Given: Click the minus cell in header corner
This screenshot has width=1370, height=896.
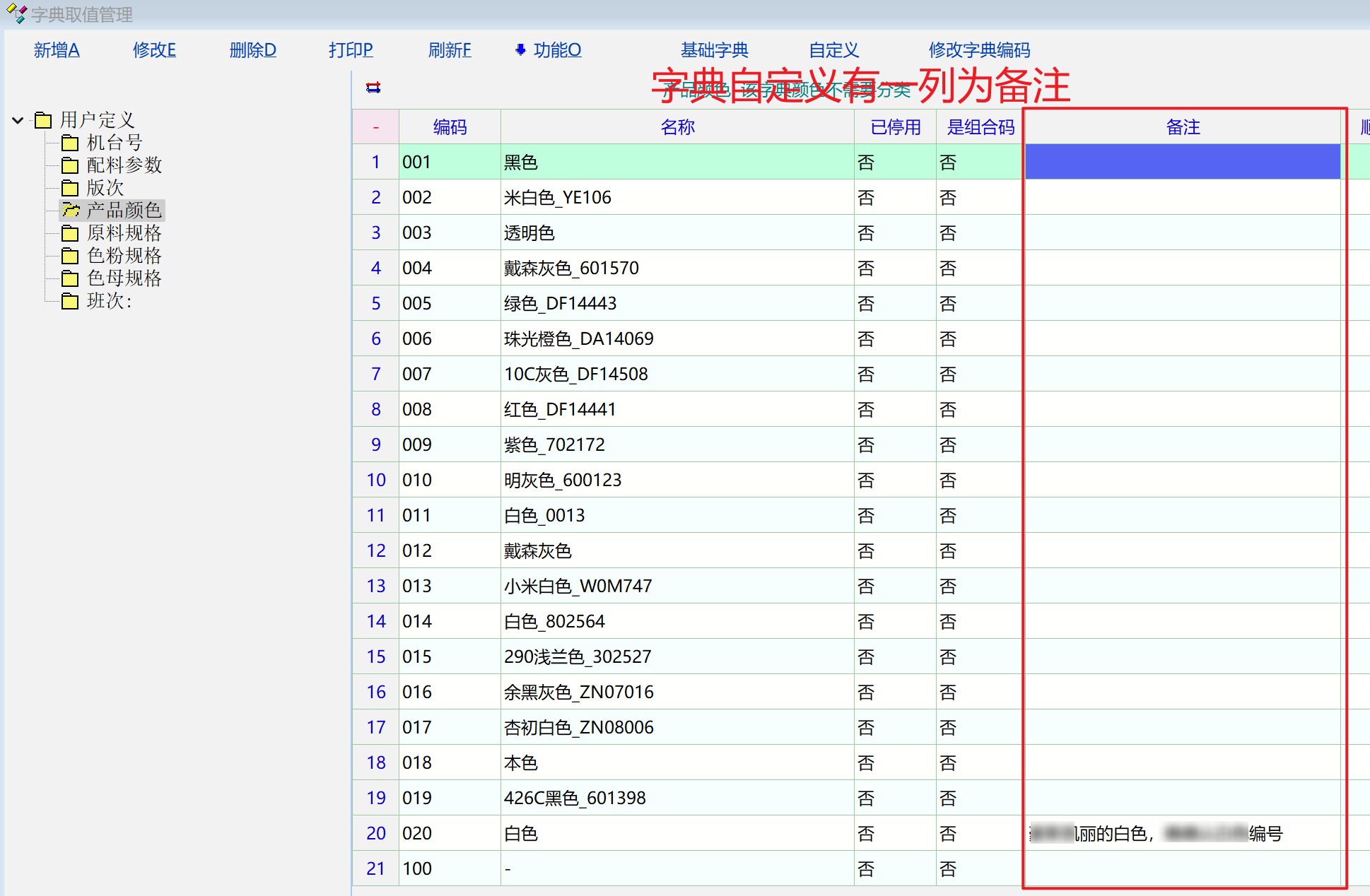Looking at the screenshot, I should click(375, 127).
